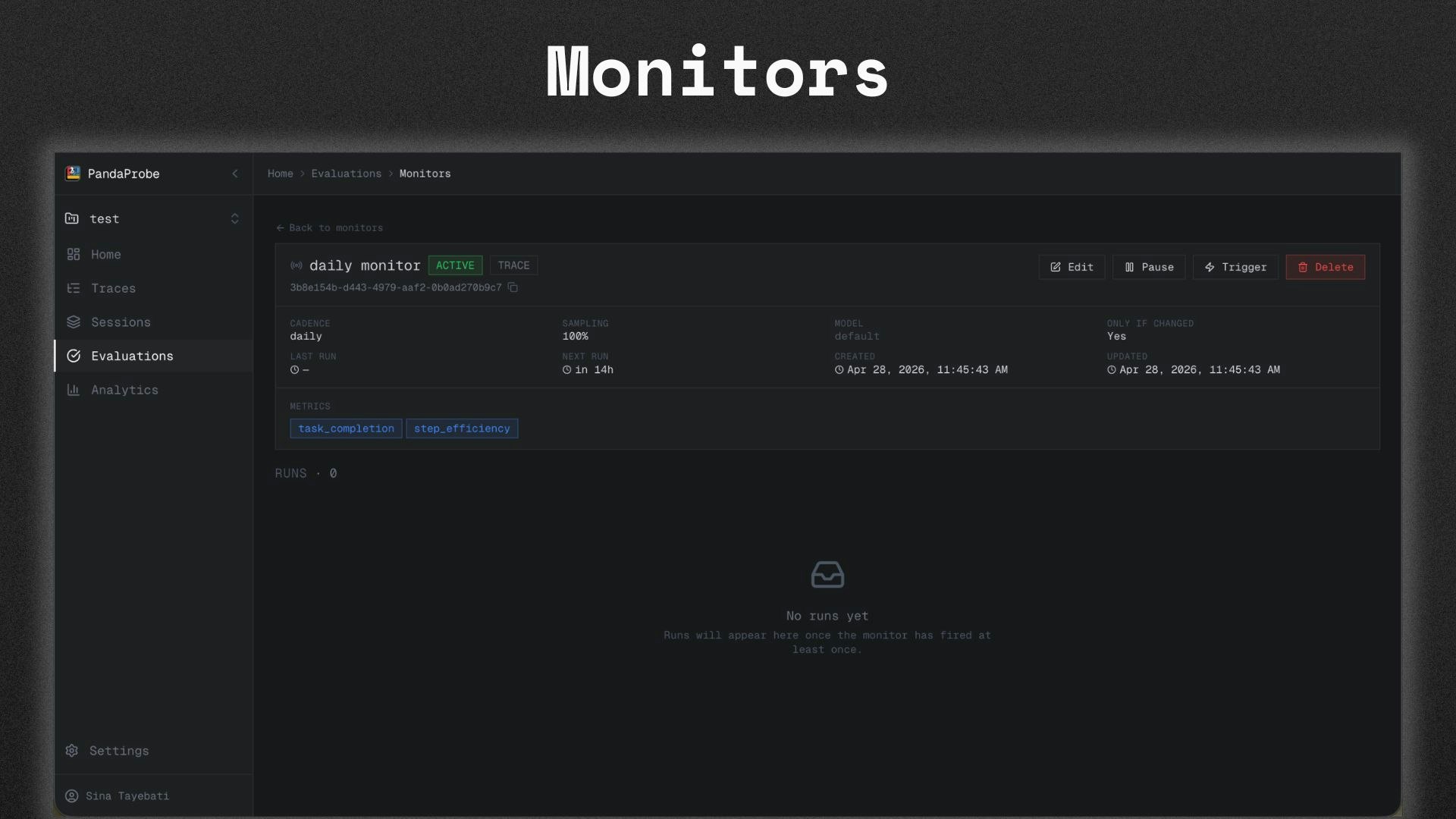Open Home in the sidebar
This screenshot has width=1456, height=819.
tap(153, 255)
